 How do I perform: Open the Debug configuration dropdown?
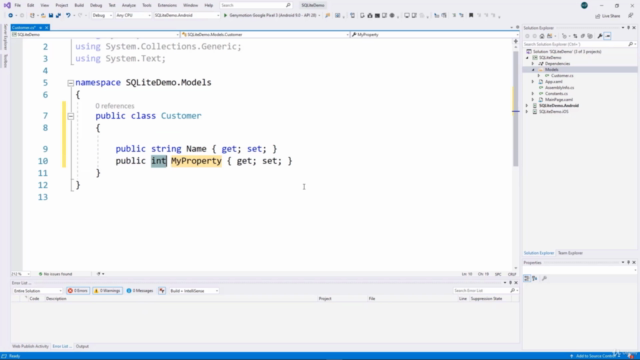(x=102, y=16)
